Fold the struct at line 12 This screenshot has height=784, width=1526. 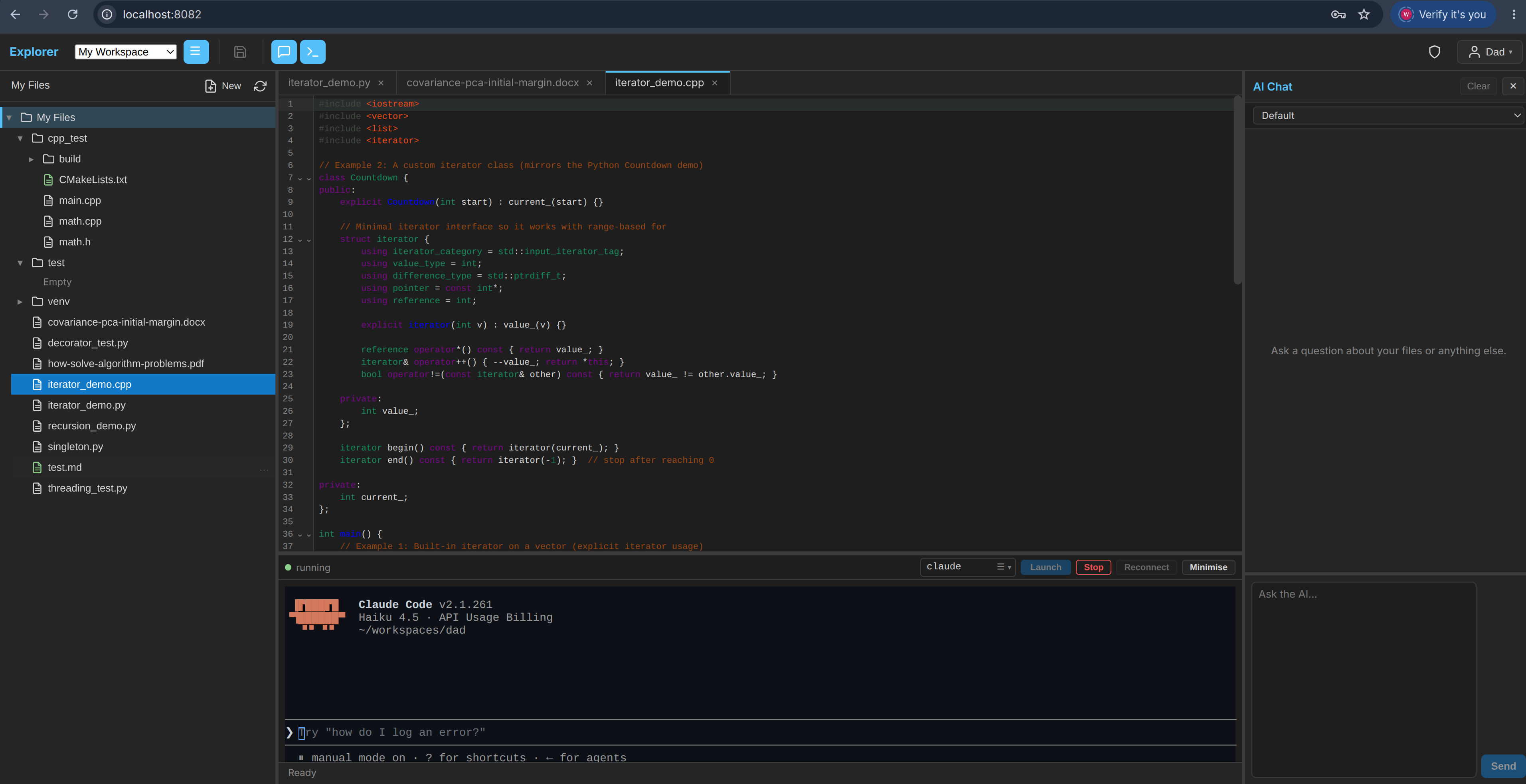pos(300,240)
